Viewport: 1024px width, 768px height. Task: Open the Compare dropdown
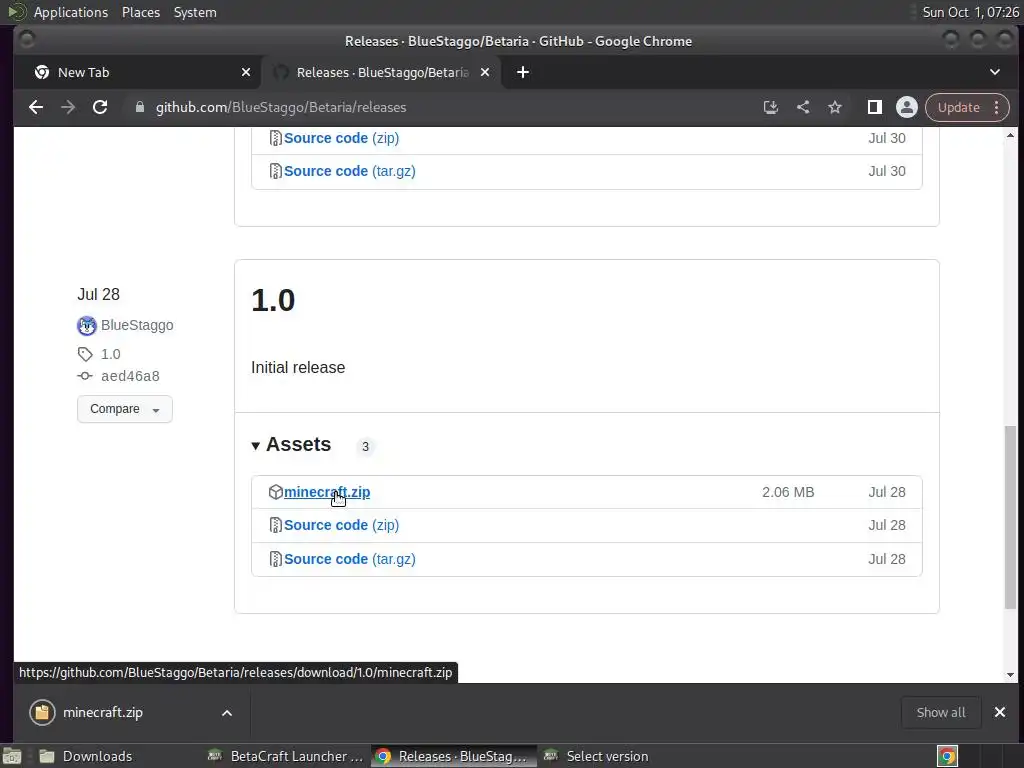click(x=125, y=409)
